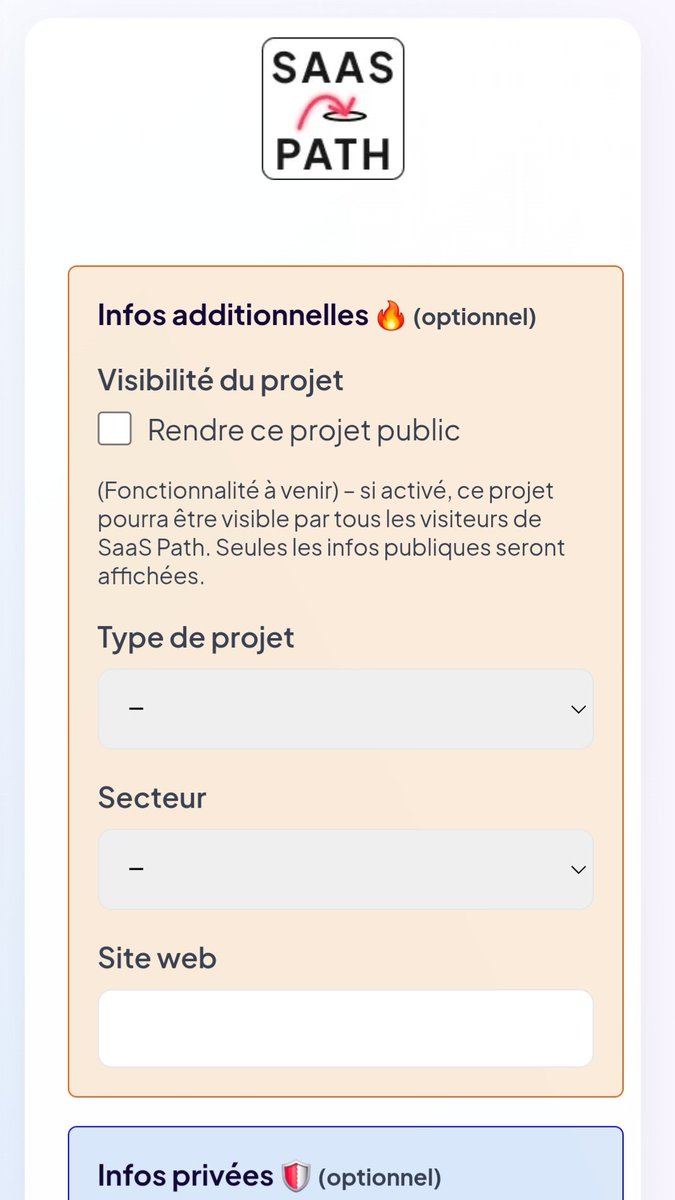Tick the Rendre ce projet public checkbox
Screen dimensions: 675x1200
click(x=115, y=430)
